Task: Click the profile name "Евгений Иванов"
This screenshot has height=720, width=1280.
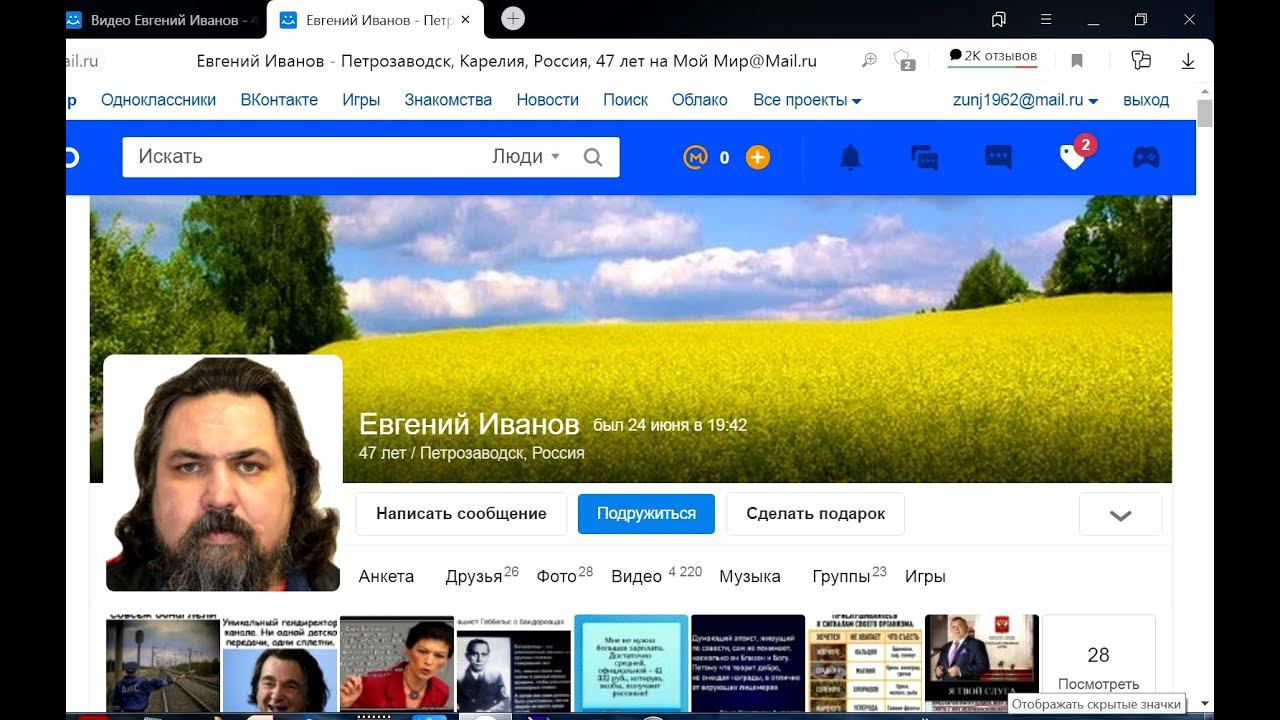Action: [469, 425]
